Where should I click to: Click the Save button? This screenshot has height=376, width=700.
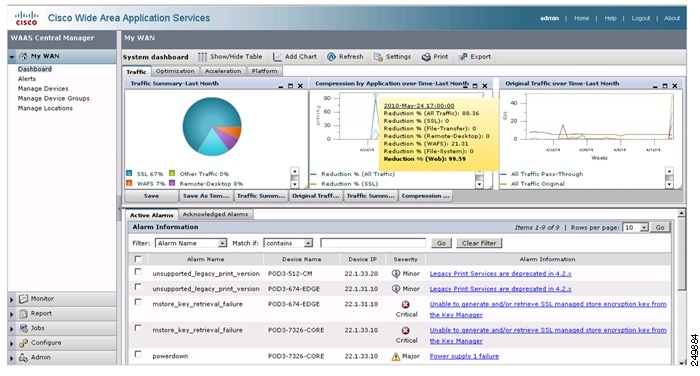[x=151, y=196]
